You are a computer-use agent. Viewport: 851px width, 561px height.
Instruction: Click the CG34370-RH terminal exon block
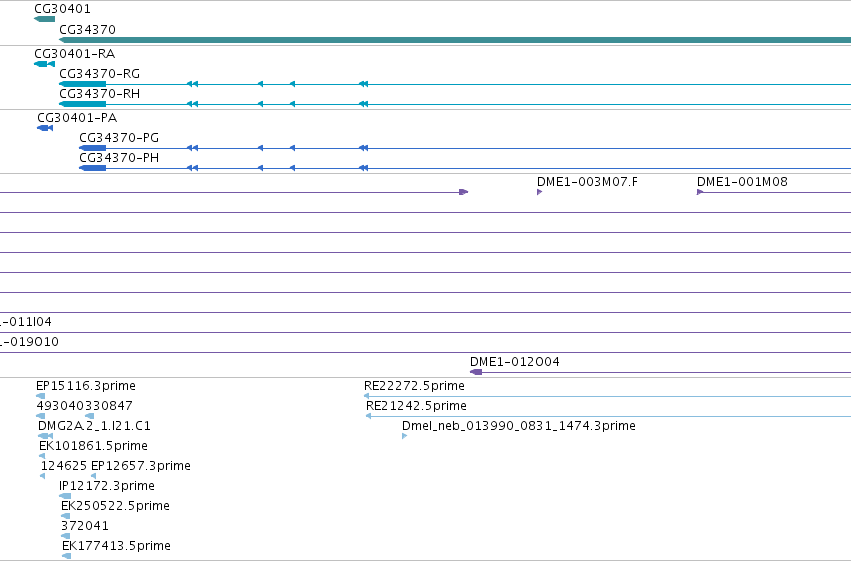click(x=82, y=104)
